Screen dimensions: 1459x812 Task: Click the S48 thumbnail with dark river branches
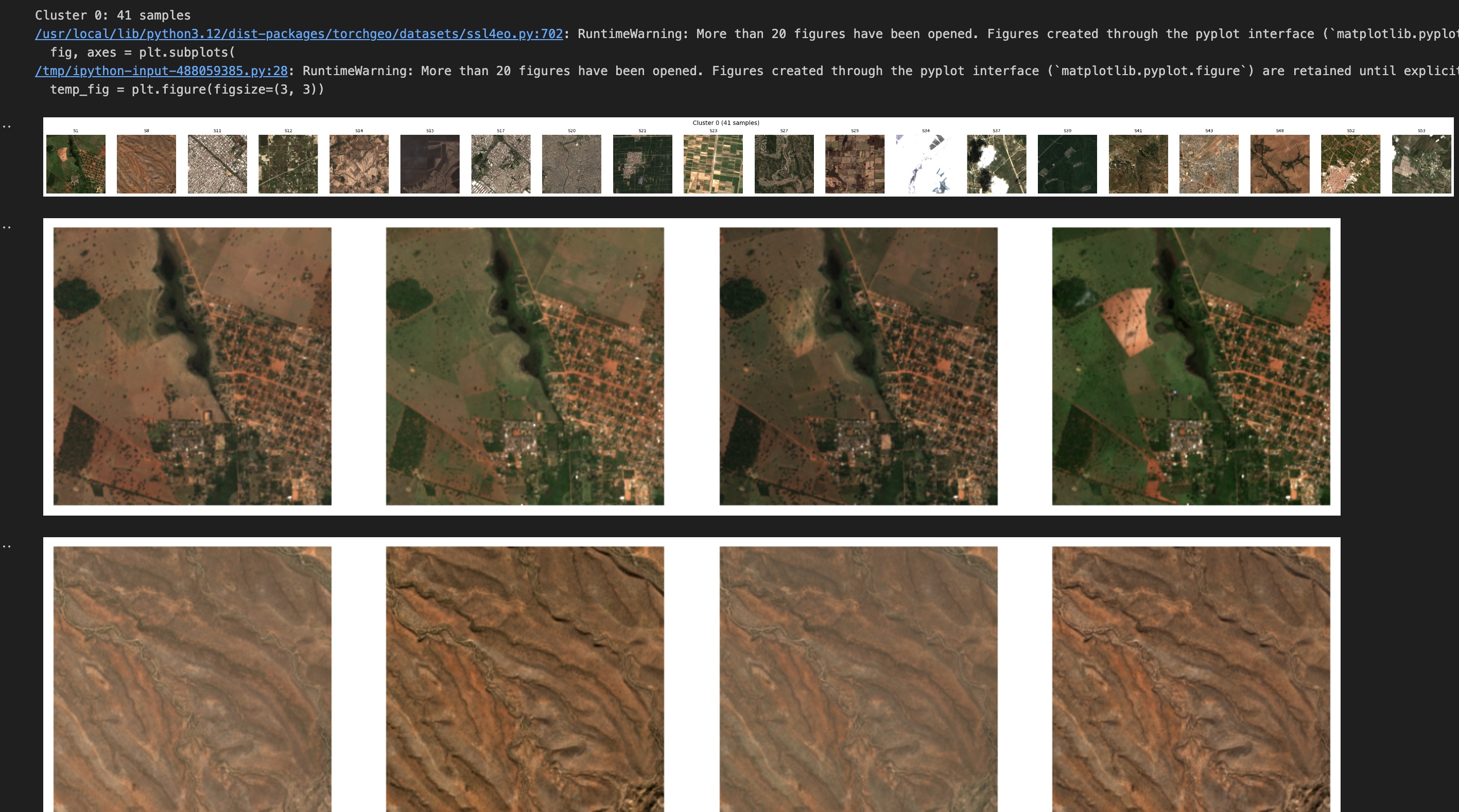click(x=1279, y=164)
